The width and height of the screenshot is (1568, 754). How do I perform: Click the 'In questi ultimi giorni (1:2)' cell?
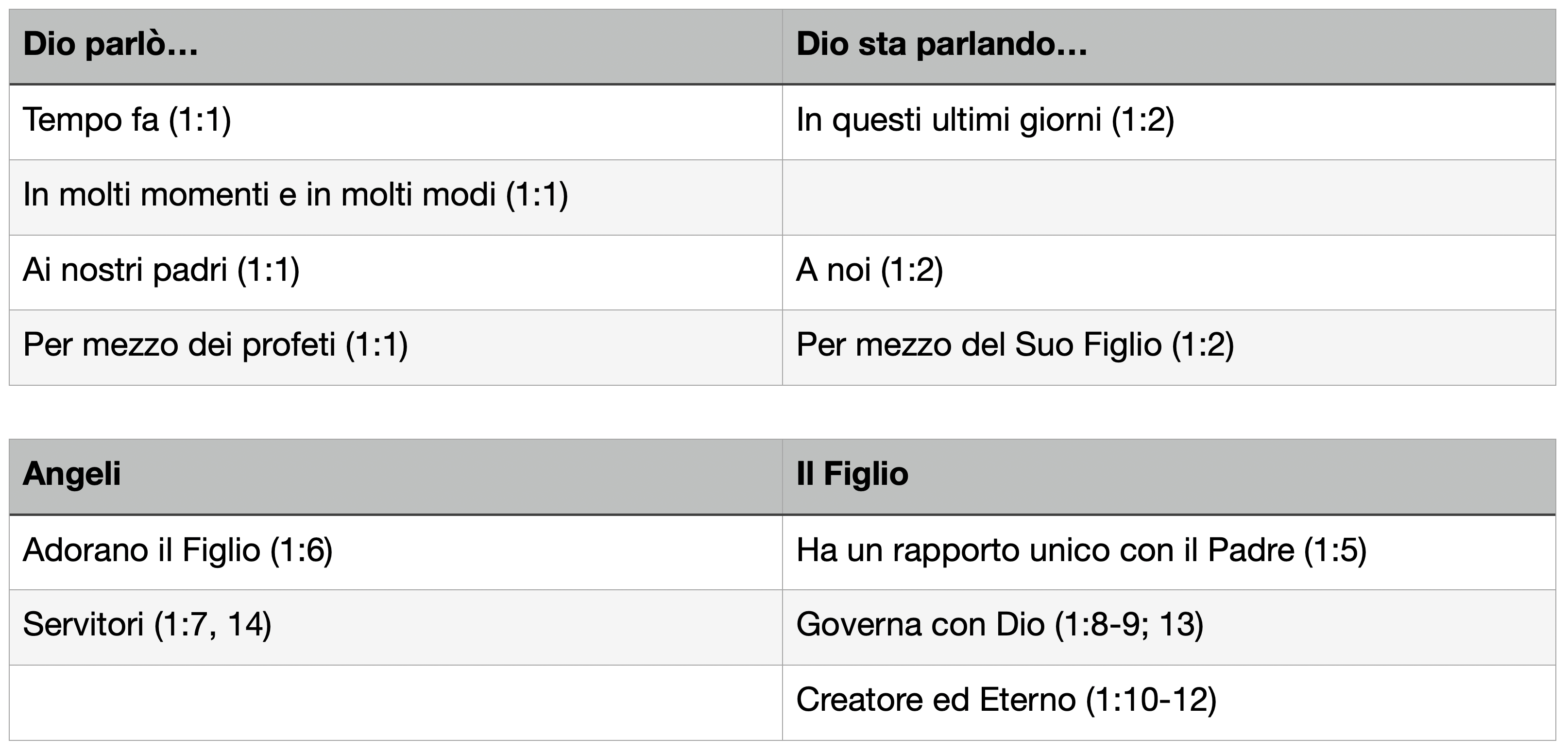(1169, 122)
